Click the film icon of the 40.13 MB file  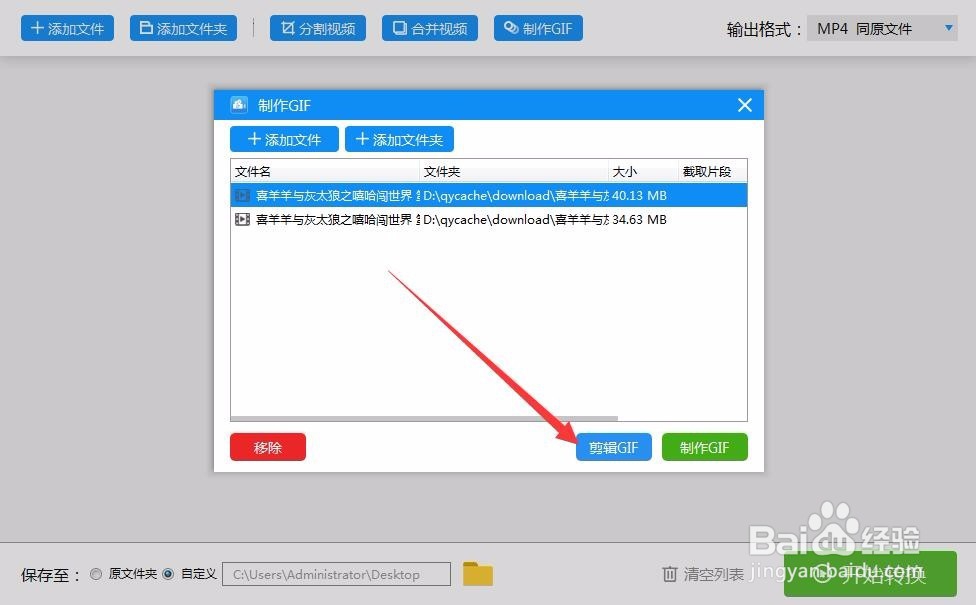click(x=242, y=195)
